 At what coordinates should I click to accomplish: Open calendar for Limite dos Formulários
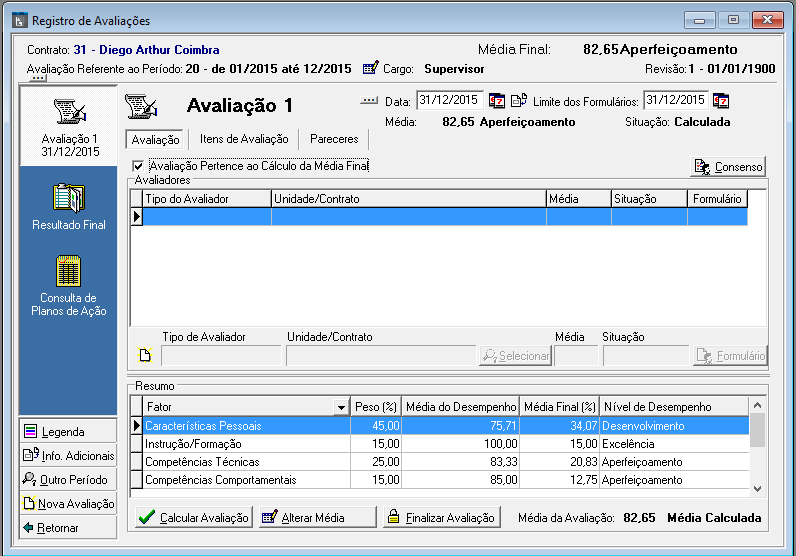click(x=721, y=100)
